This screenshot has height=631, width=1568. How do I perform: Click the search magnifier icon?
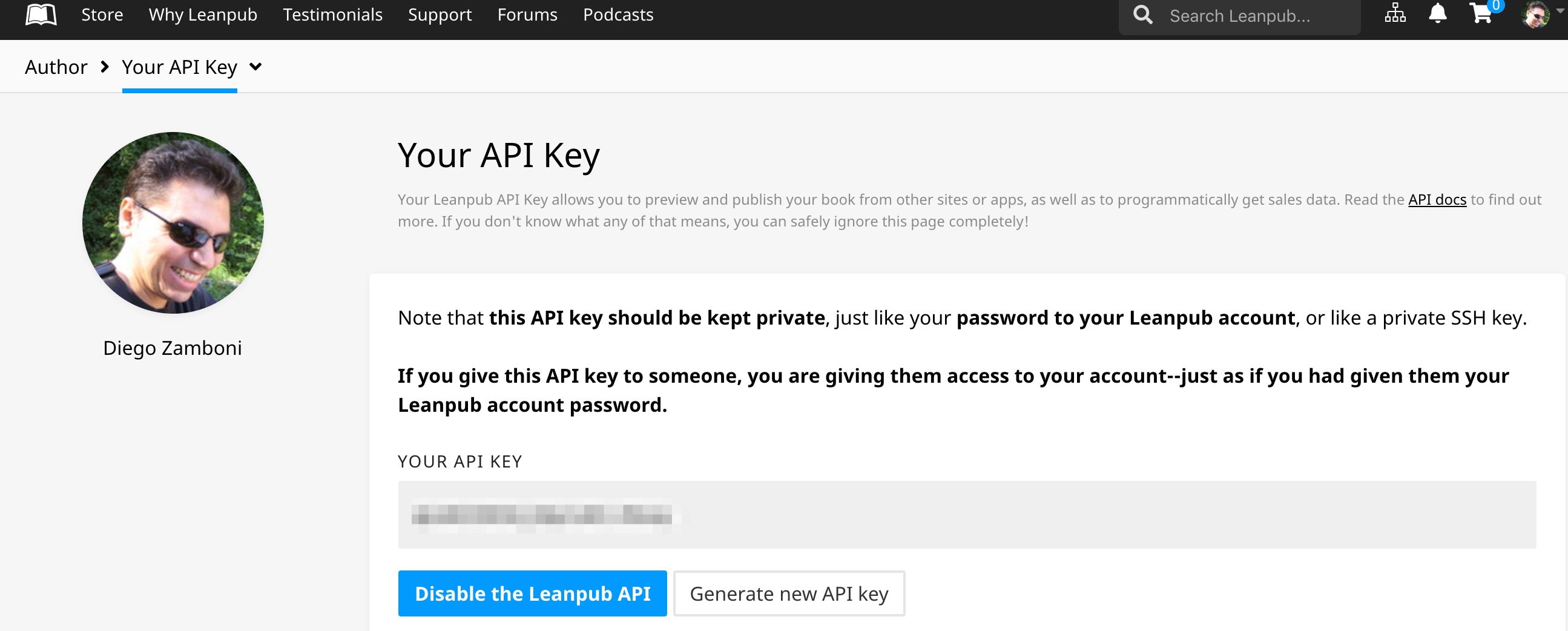[1142, 15]
